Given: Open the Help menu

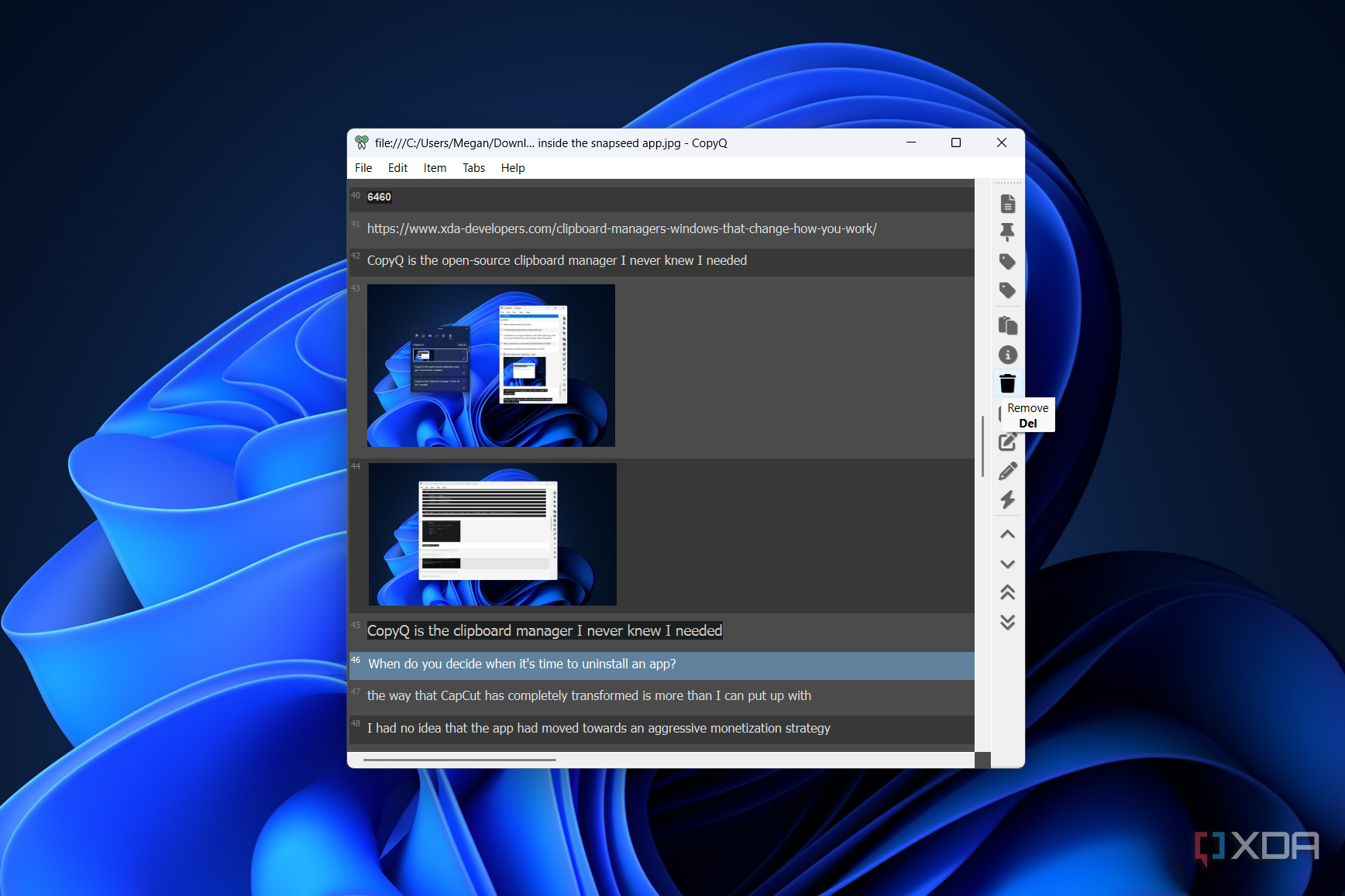Looking at the screenshot, I should [513, 168].
